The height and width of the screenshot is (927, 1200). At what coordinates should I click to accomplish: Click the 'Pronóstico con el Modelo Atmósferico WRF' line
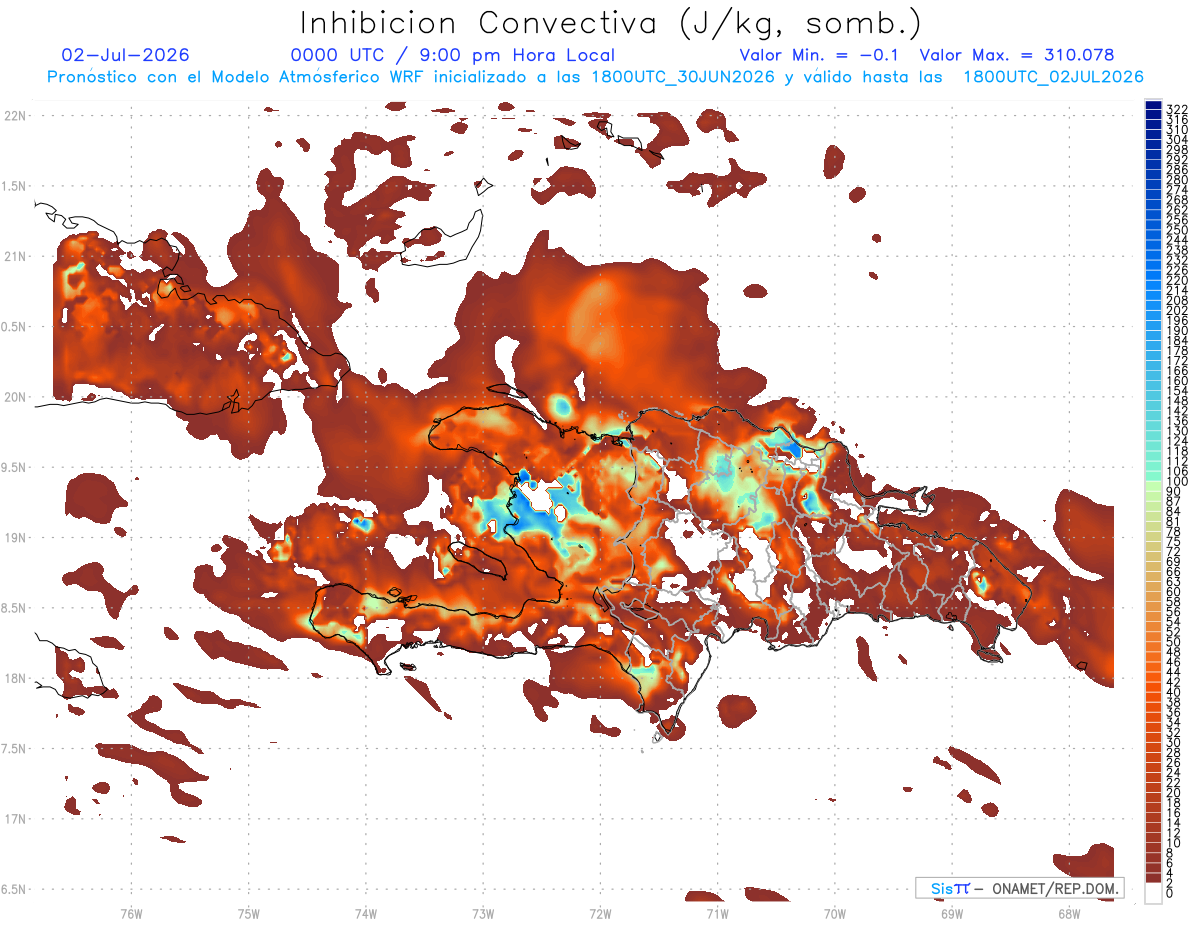click(595, 77)
